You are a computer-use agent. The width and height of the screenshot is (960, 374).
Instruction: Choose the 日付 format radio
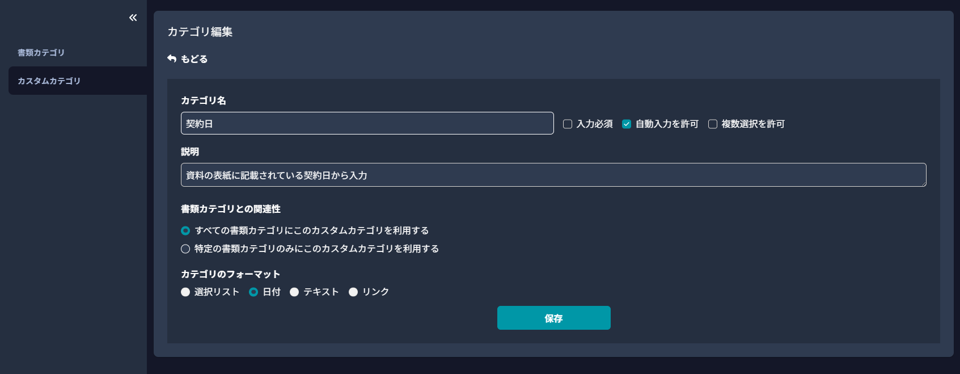[x=253, y=293]
